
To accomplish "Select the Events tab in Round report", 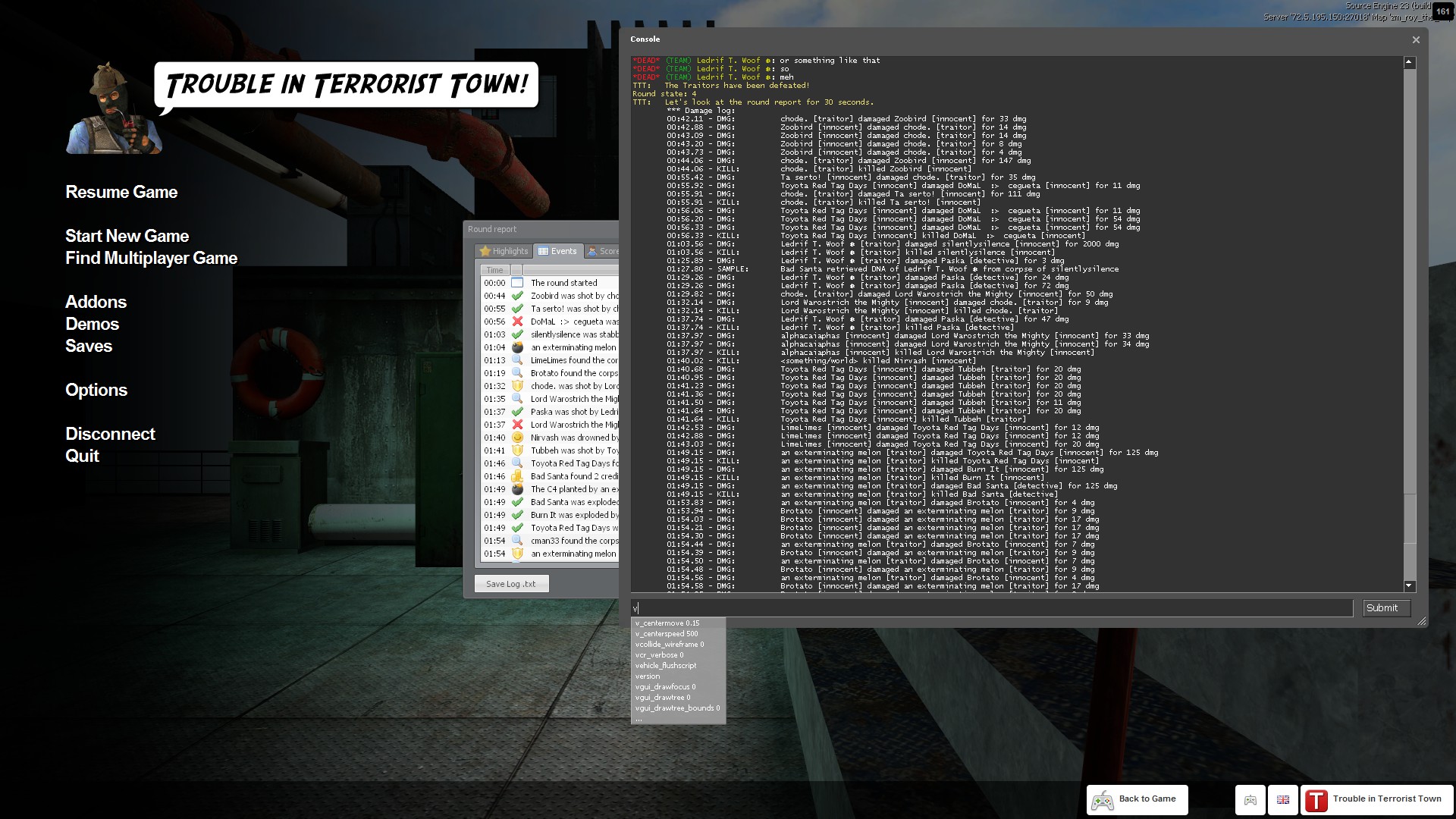I will click(x=557, y=251).
